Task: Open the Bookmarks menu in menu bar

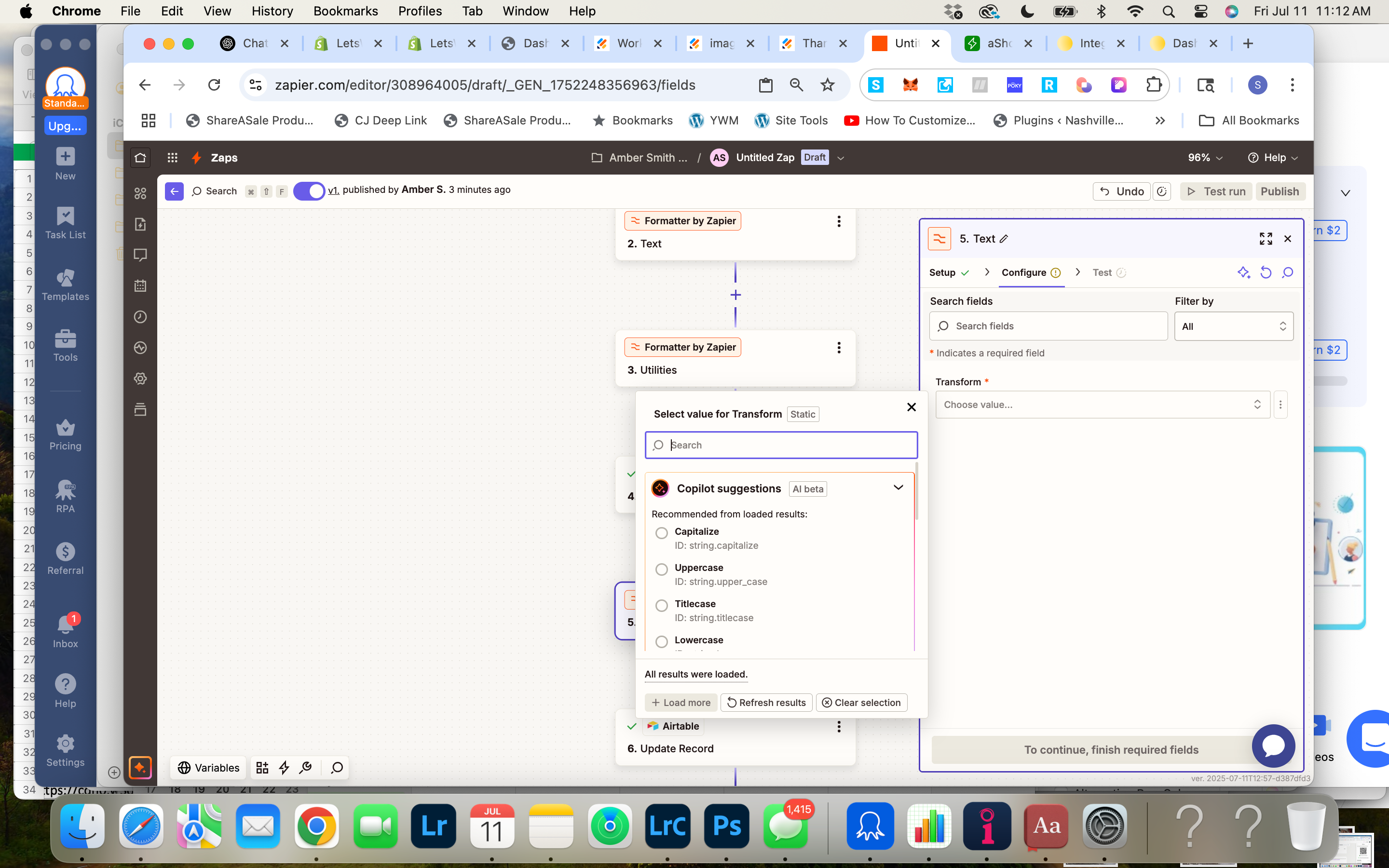Action: (345, 11)
